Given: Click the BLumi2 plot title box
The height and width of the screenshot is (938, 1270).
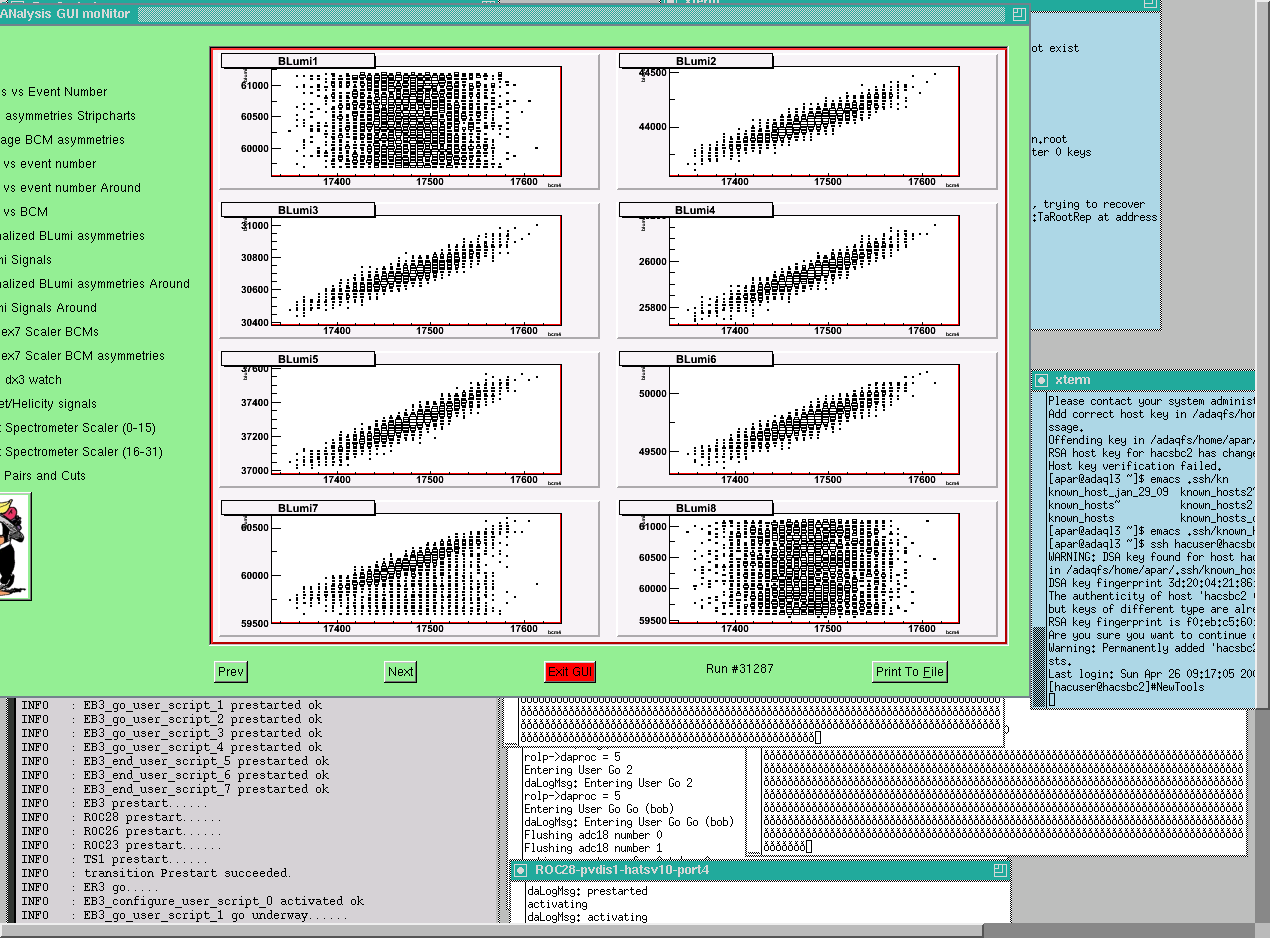Looking at the screenshot, I should pos(696,61).
